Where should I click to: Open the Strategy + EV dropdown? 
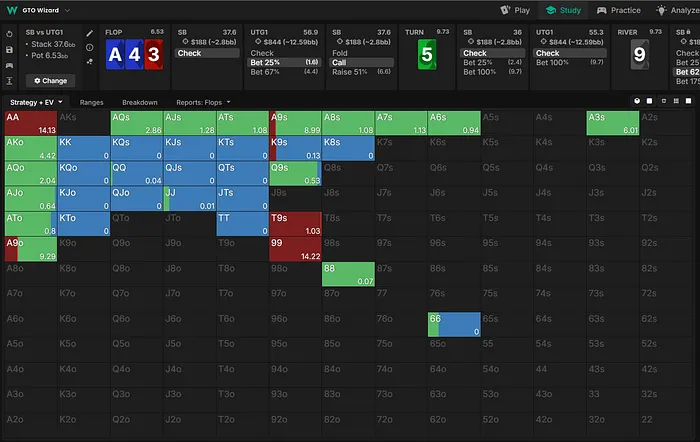(x=36, y=102)
